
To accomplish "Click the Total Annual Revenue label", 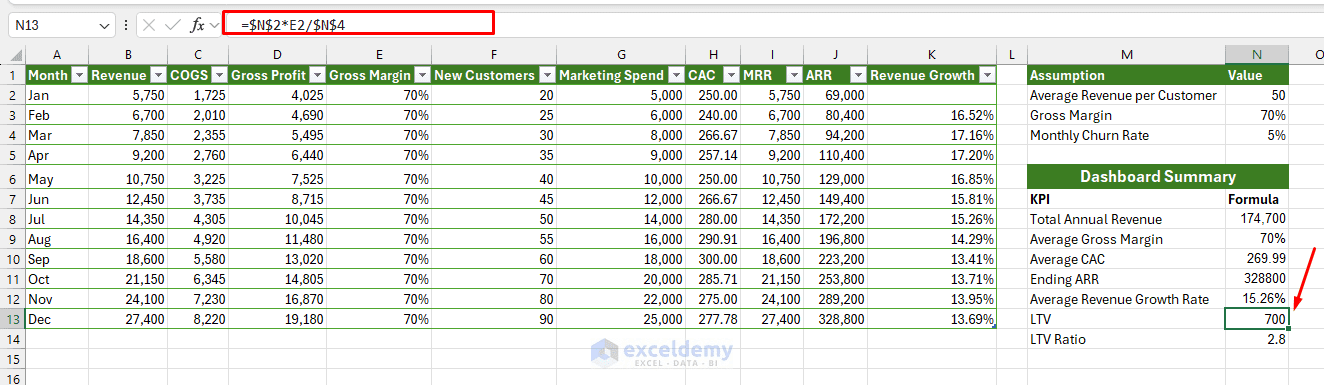I will pyautogui.click(x=1095, y=219).
